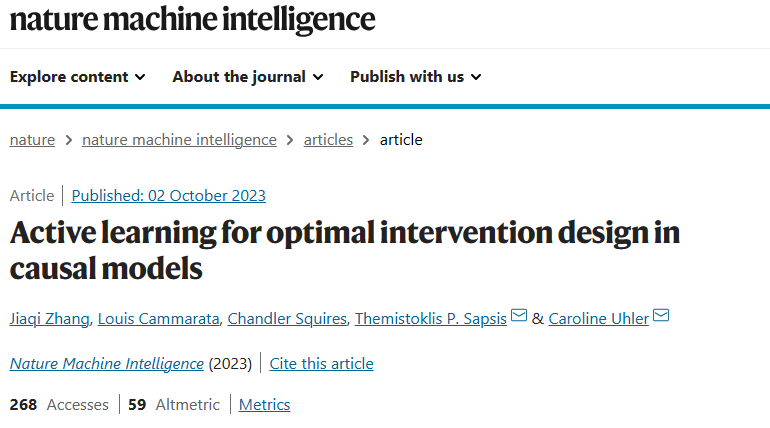Click author name Caroline Uhler
This screenshot has width=770, height=428.
click(598, 318)
